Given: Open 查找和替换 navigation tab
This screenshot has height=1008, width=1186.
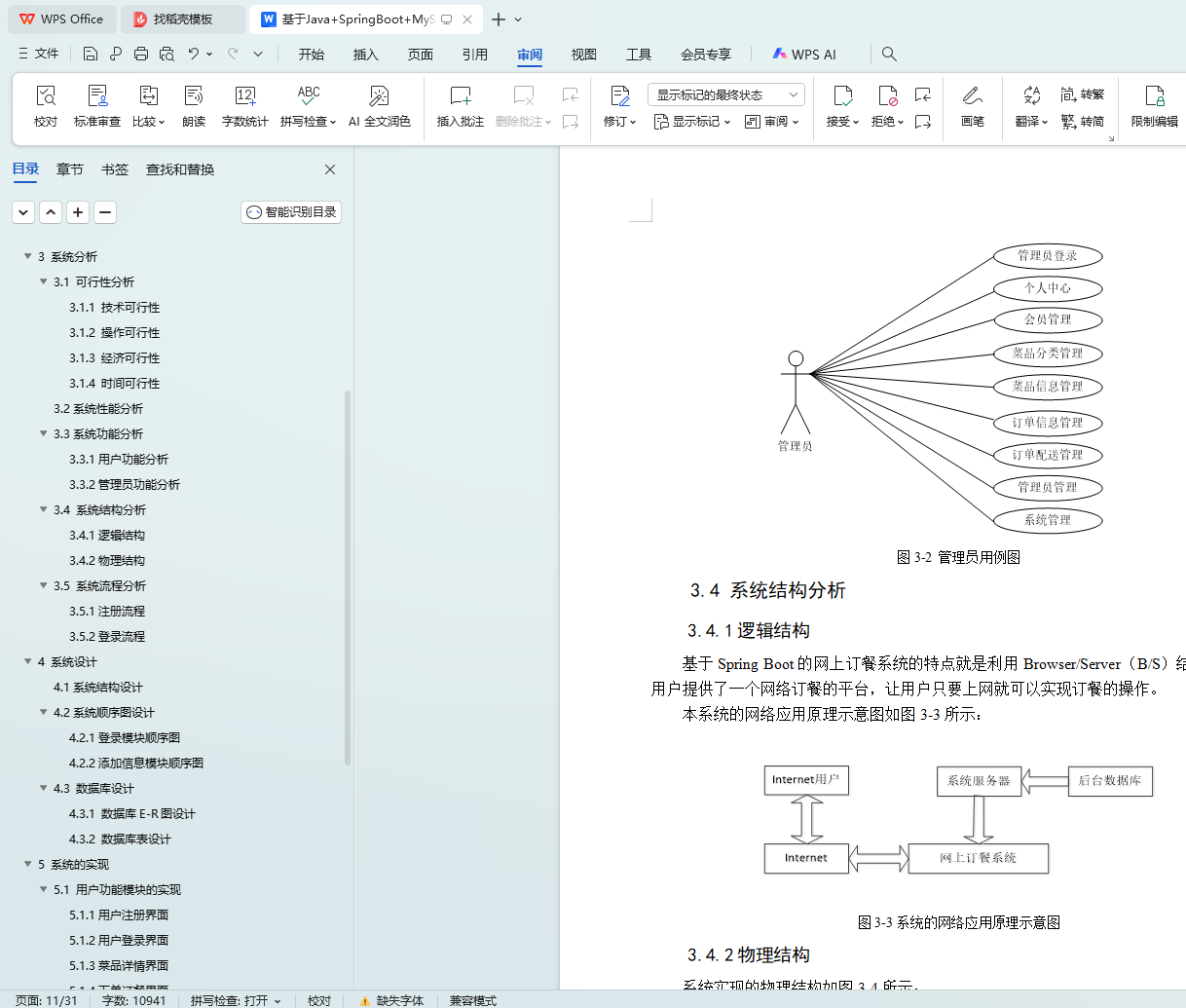Looking at the screenshot, I should coord(180,169).
